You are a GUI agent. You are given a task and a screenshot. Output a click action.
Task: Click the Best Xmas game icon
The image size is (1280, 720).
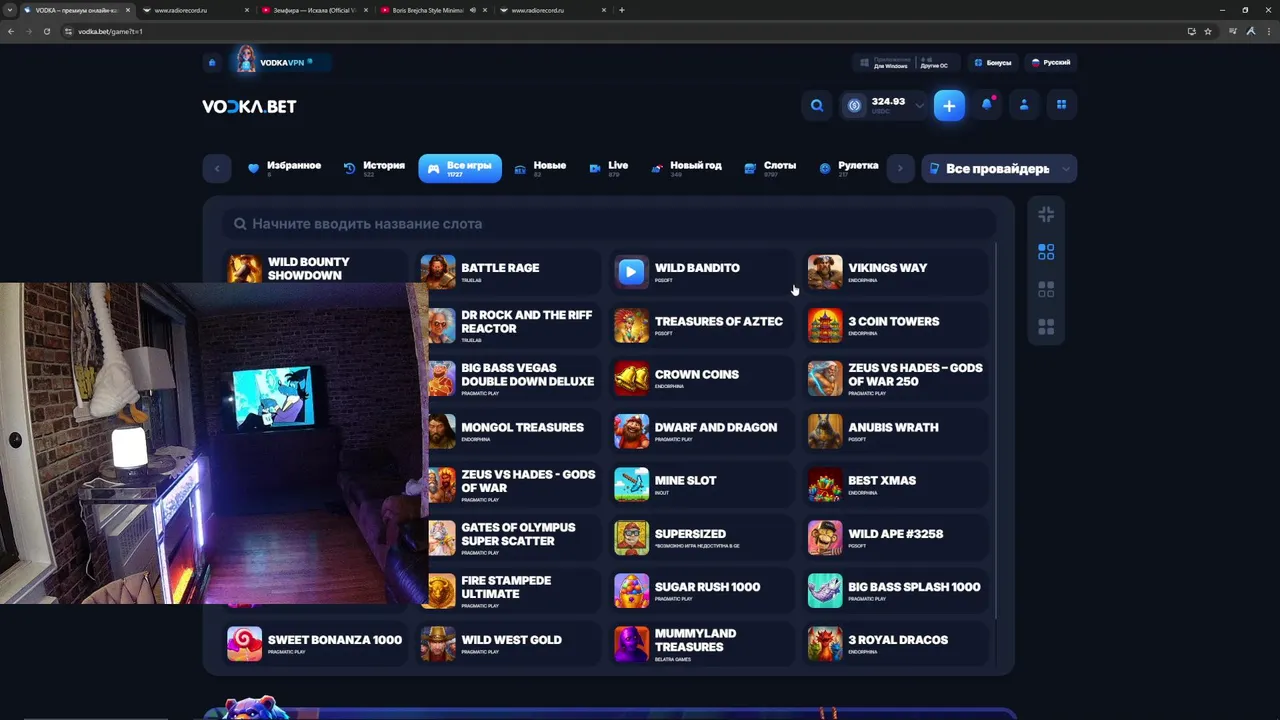[825, 484]
